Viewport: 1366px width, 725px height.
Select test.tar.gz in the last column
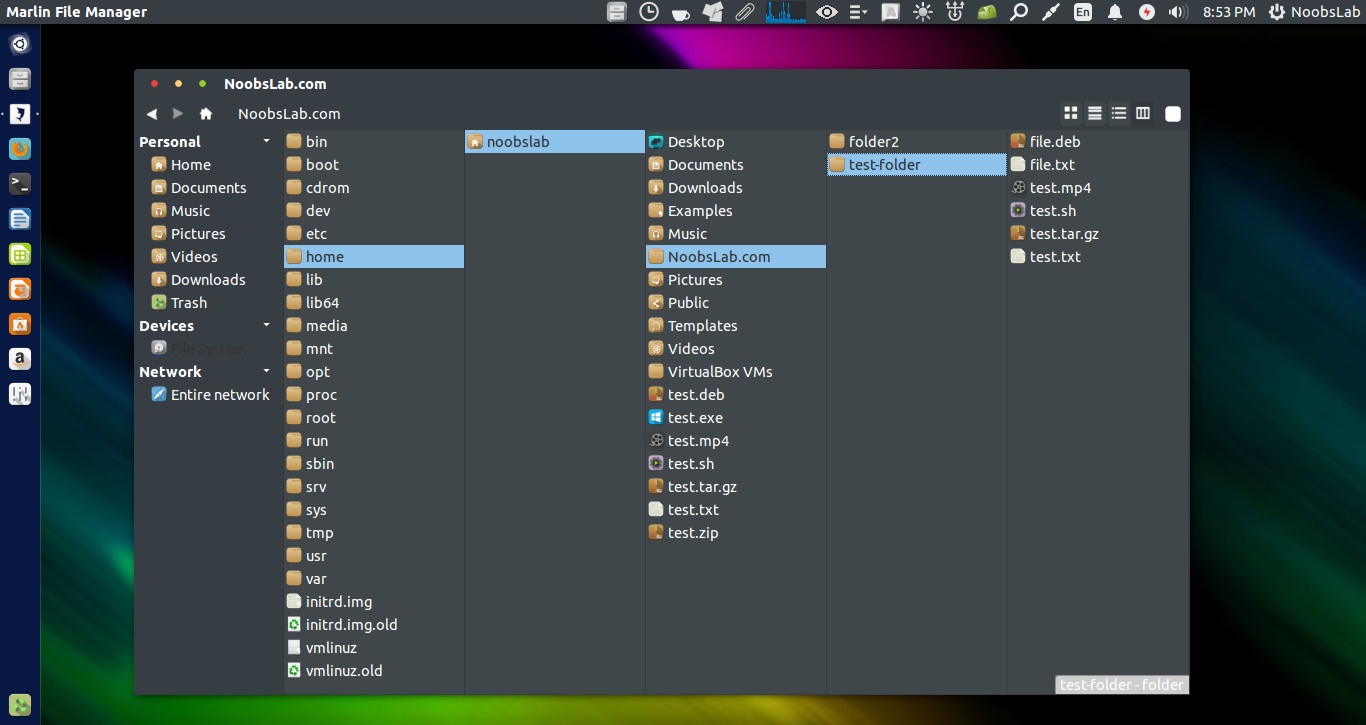pyautogui.click(x=1098, y=234)
